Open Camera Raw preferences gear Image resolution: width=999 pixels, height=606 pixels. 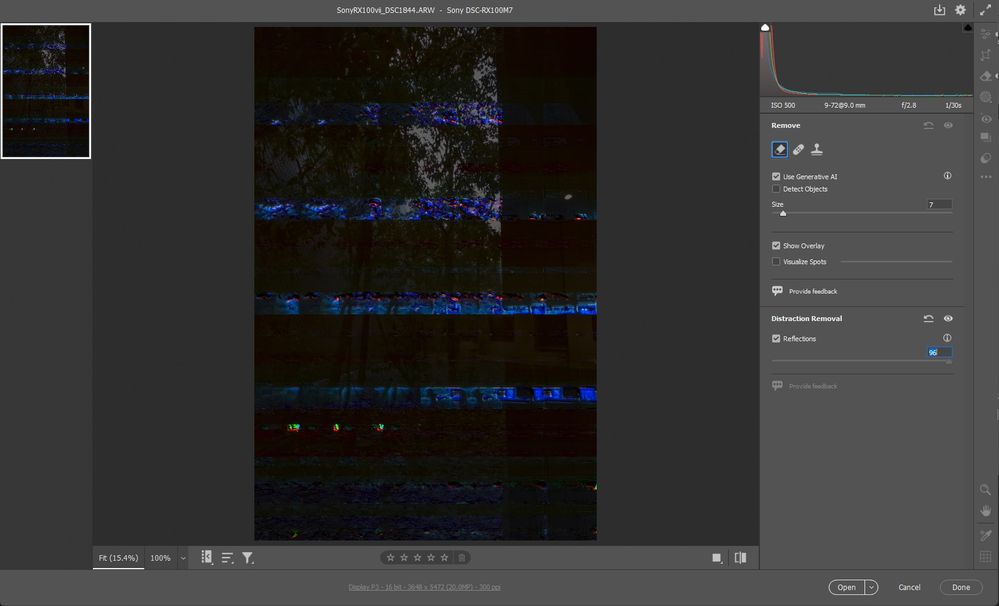[x=960, y=10]
